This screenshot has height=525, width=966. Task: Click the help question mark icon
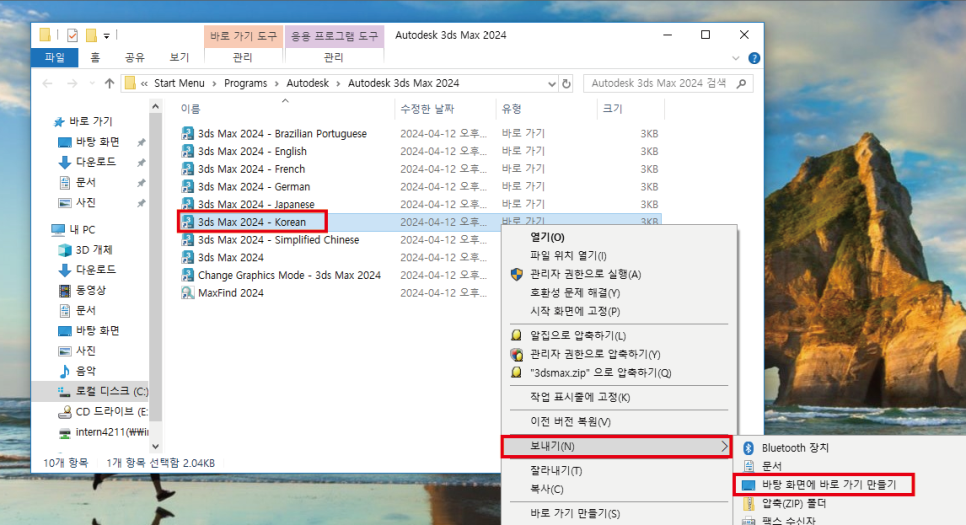point(753,58)
